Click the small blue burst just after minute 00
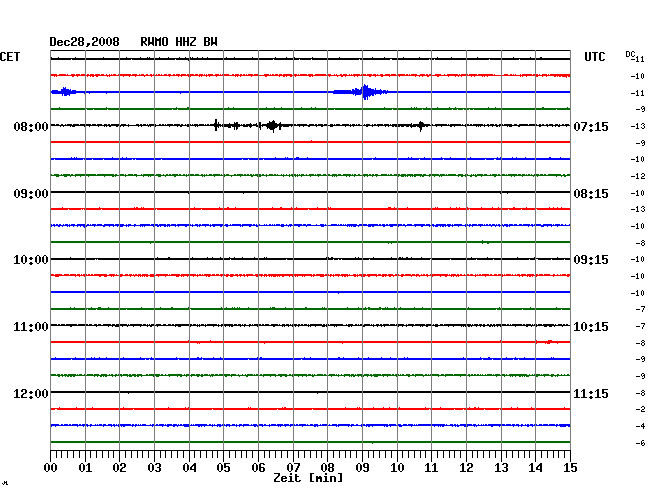This screenshot has height=494, width=650. 65,92
